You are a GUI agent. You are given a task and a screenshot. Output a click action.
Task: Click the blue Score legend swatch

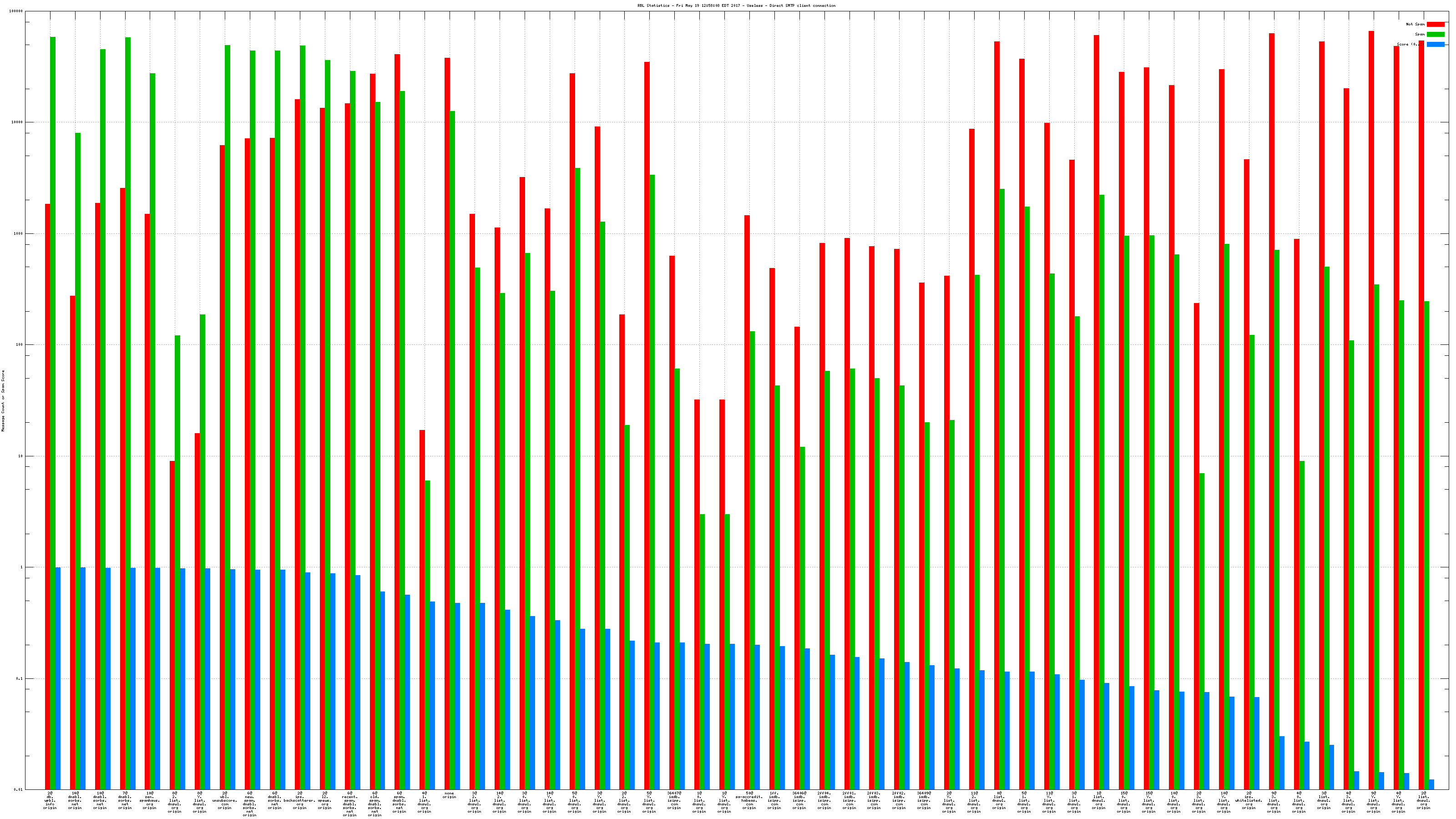1435,44
